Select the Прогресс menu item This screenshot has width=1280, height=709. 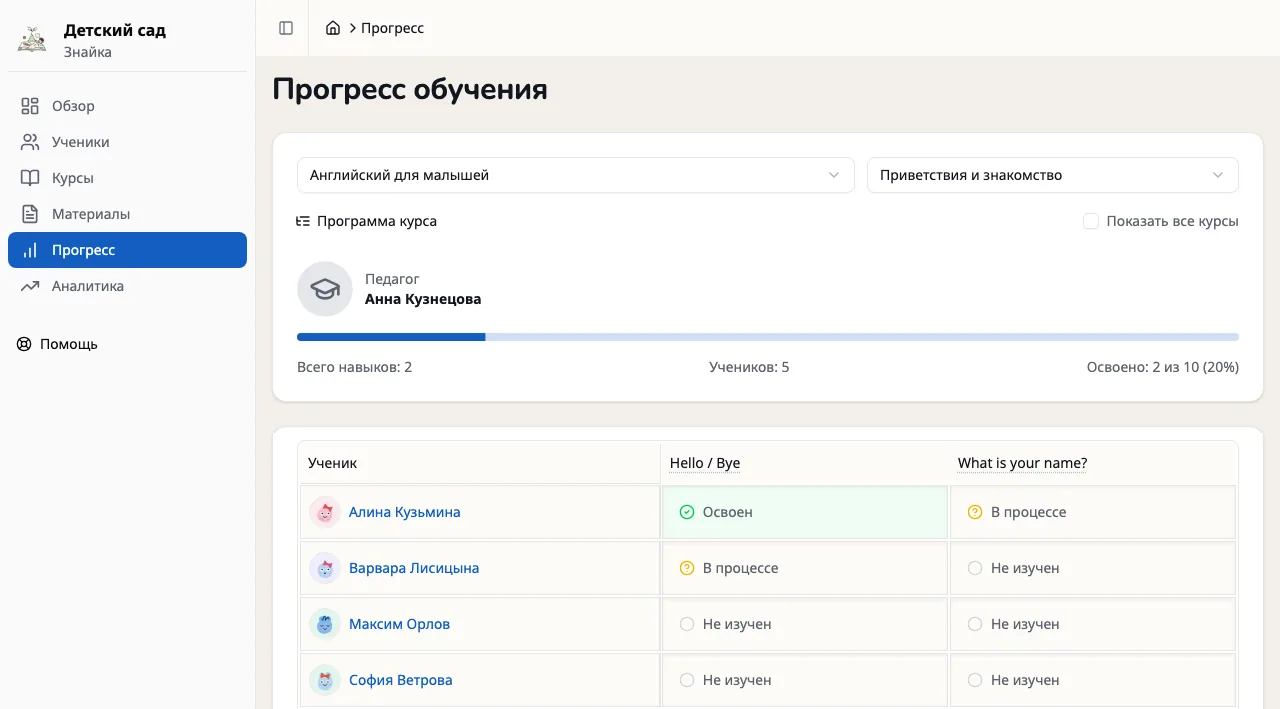[x=127, y=250]
